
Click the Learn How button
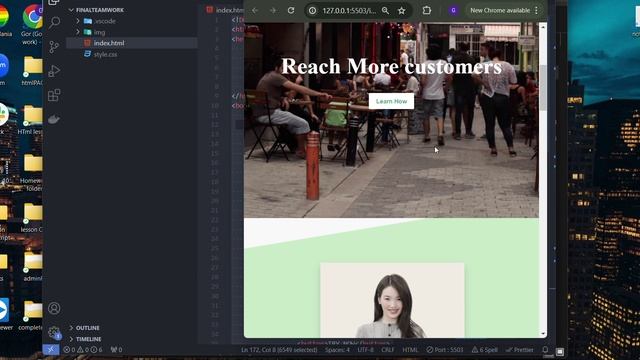pos(391,101)
